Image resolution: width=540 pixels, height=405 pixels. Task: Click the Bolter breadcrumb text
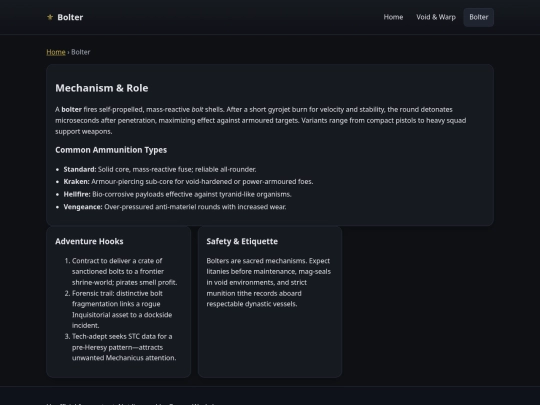click(x=81, y=52)
